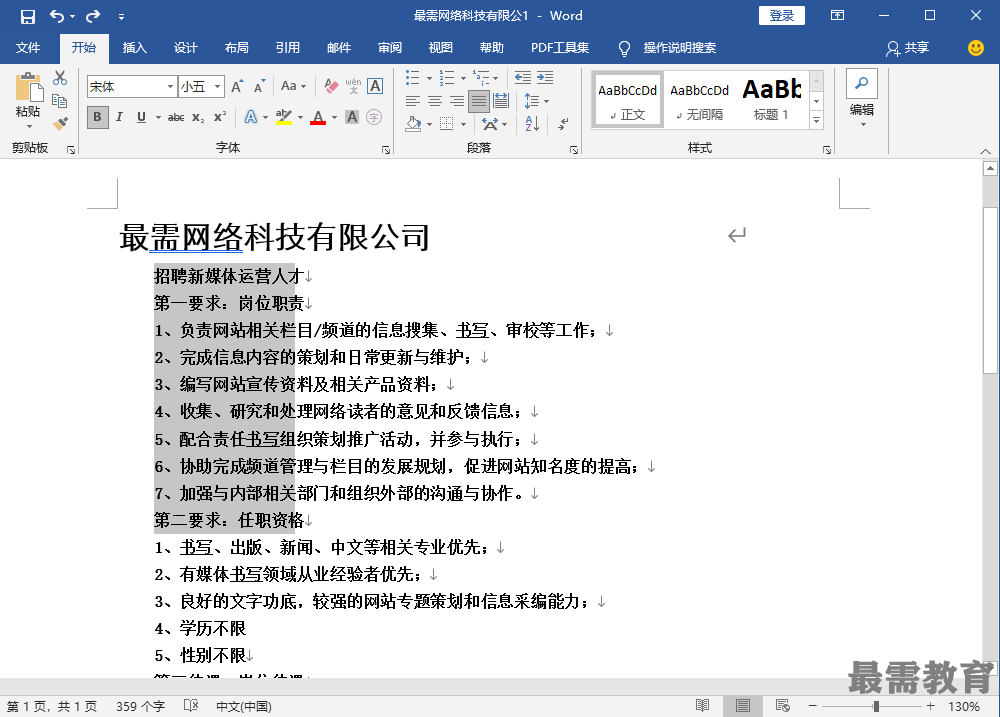
Task: Open the Change Case (Aa) dropdown
Action: (x=293, y=86)
